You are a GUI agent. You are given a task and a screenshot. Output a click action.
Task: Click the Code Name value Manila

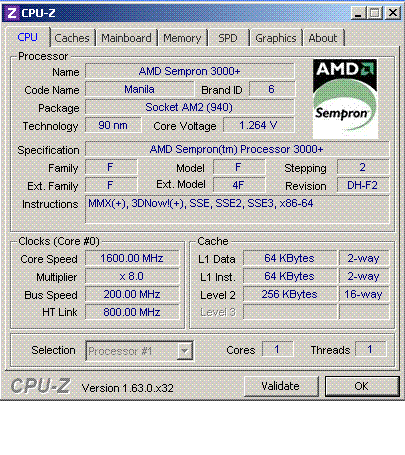(x=139, y=89)
